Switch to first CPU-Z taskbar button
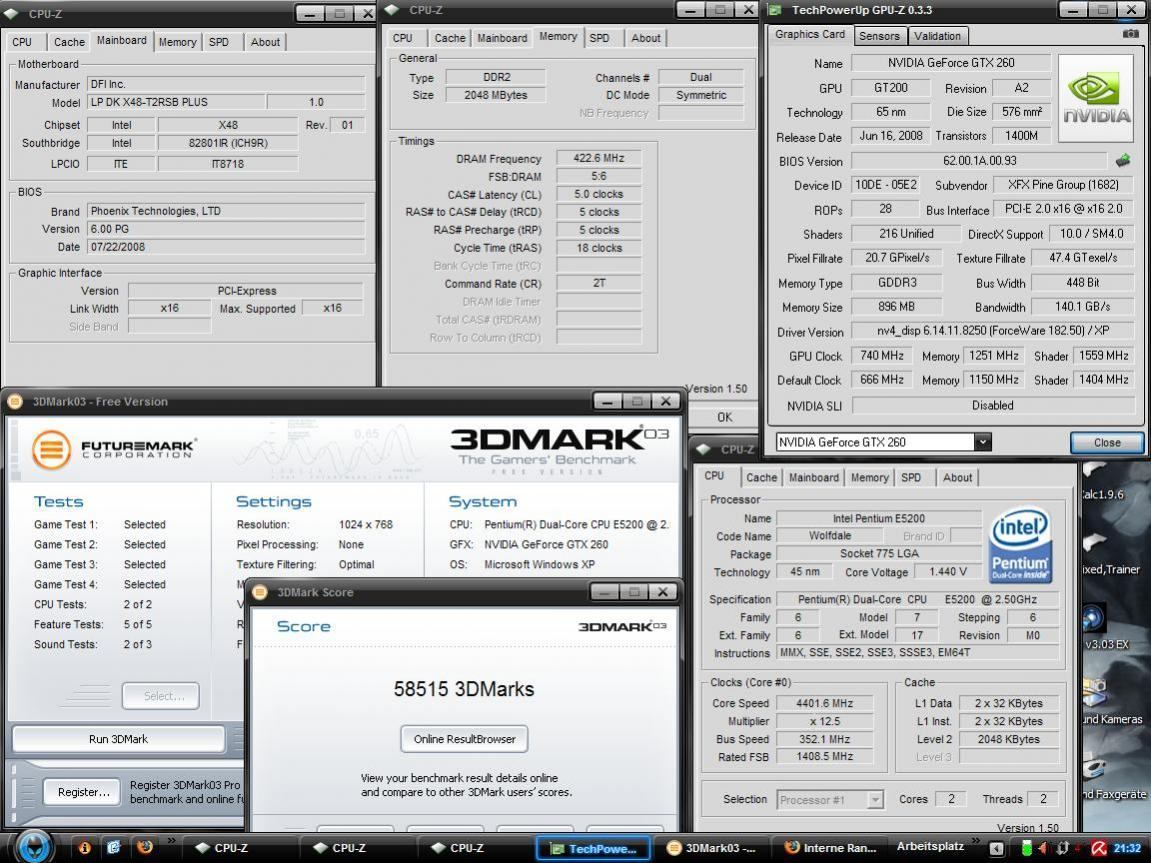 pyautogui.click(x=239, y=848)
